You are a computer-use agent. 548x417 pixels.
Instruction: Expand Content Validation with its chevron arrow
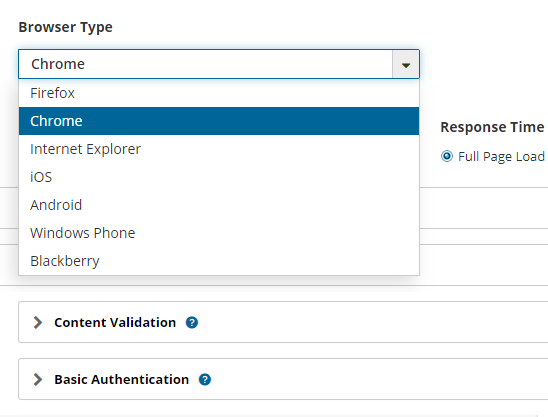click(38, 322)
